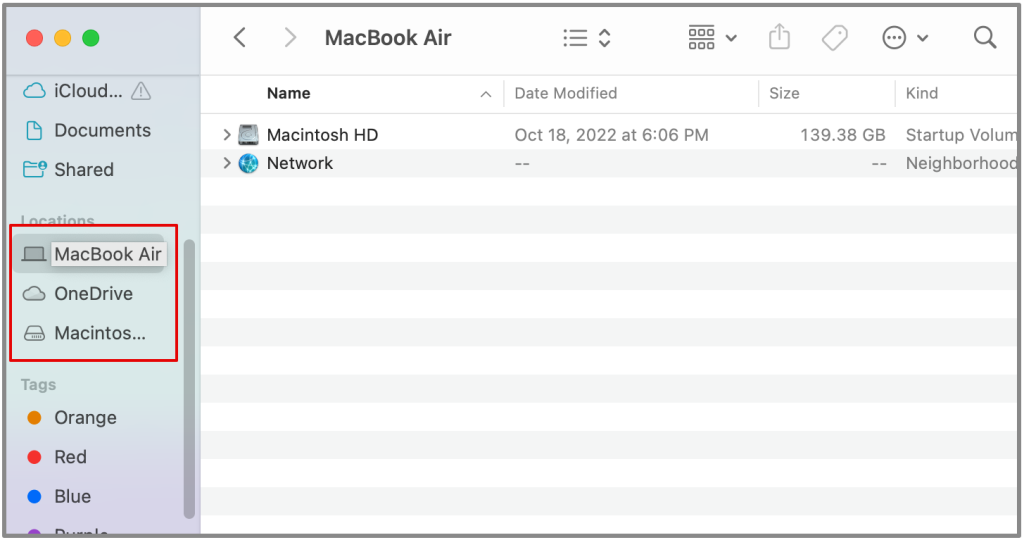Expand the Macintosh HD disclosure arrow
This screenshot has height=540, width=1024.
click(227, 135)
